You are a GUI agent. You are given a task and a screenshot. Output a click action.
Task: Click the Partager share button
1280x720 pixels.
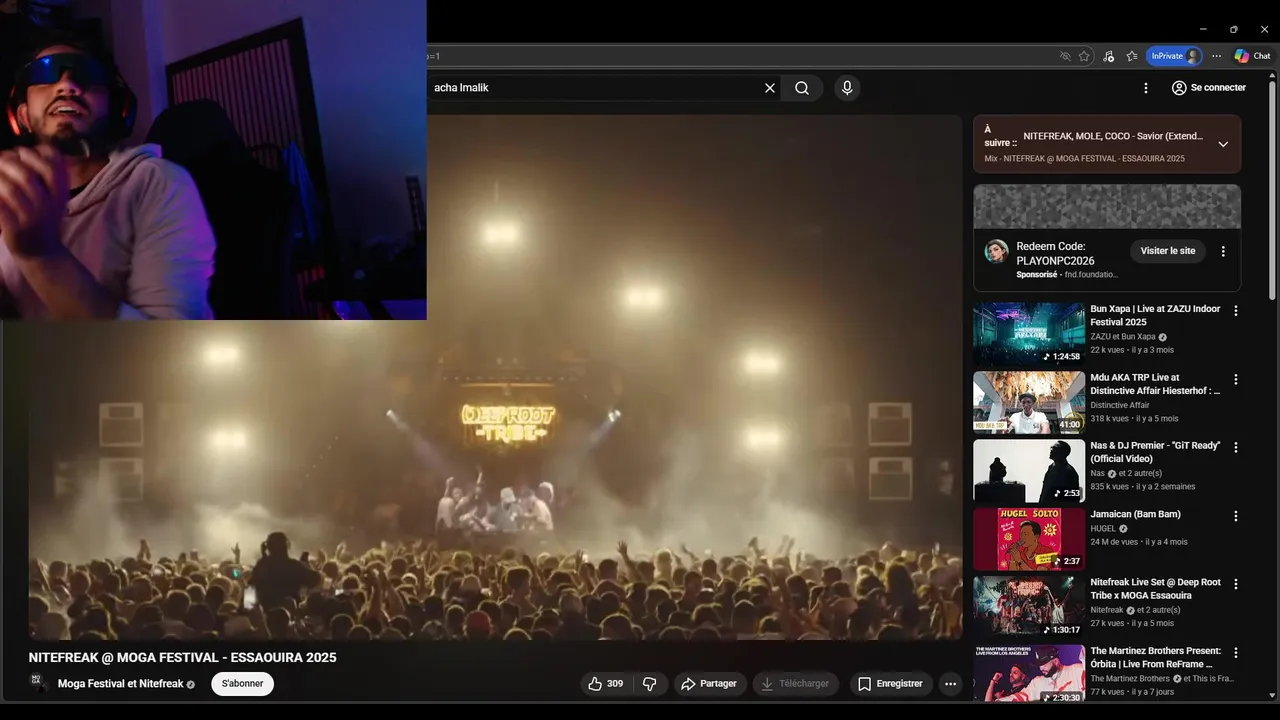point(708,684)
